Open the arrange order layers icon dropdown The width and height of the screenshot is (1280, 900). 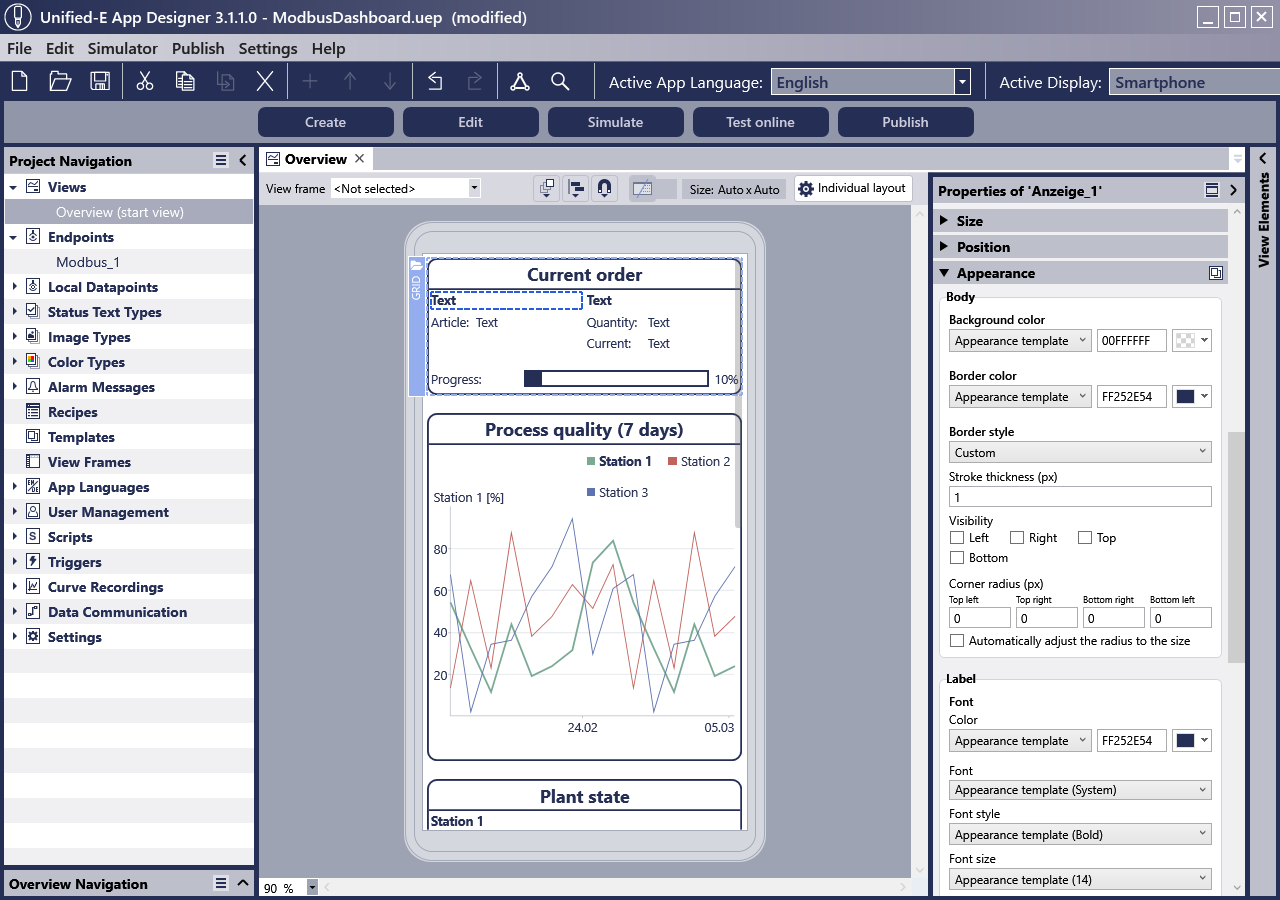547,188
